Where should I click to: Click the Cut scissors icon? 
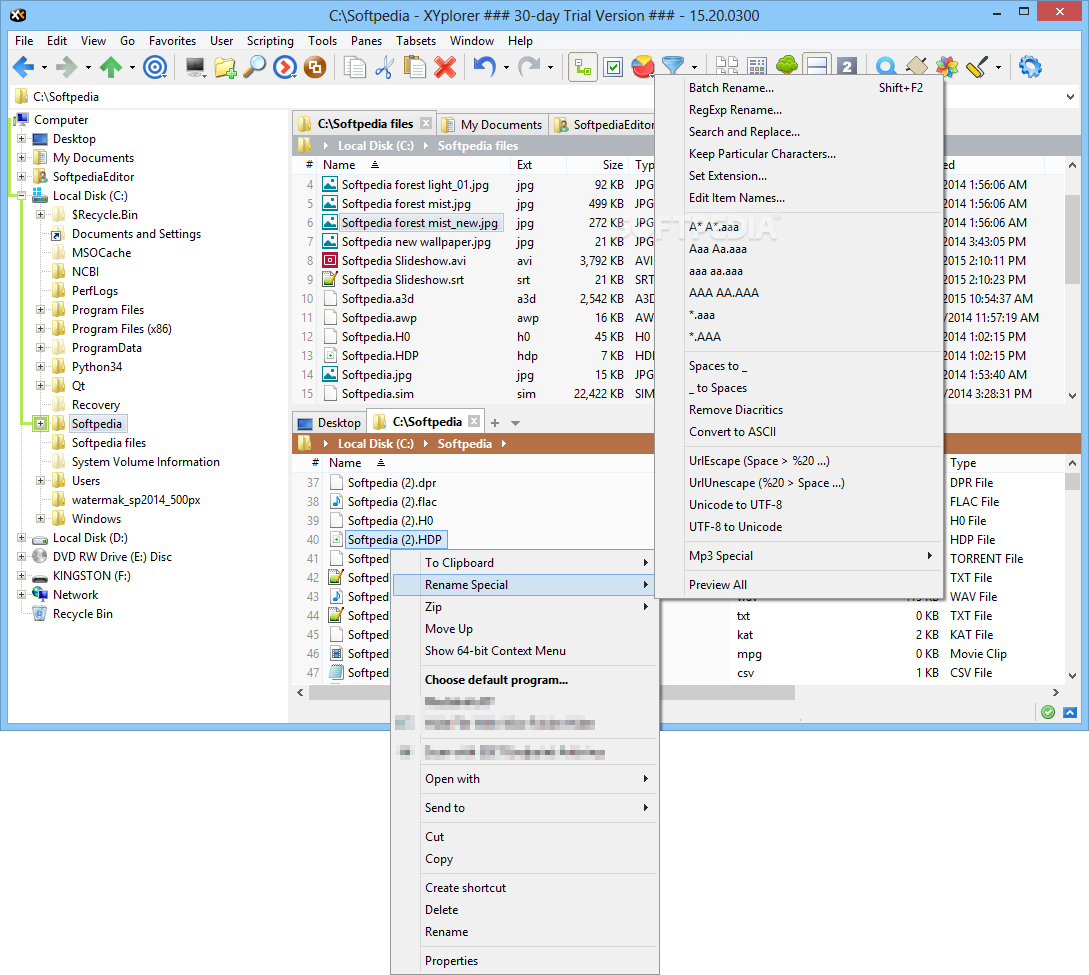coord(385,67)
